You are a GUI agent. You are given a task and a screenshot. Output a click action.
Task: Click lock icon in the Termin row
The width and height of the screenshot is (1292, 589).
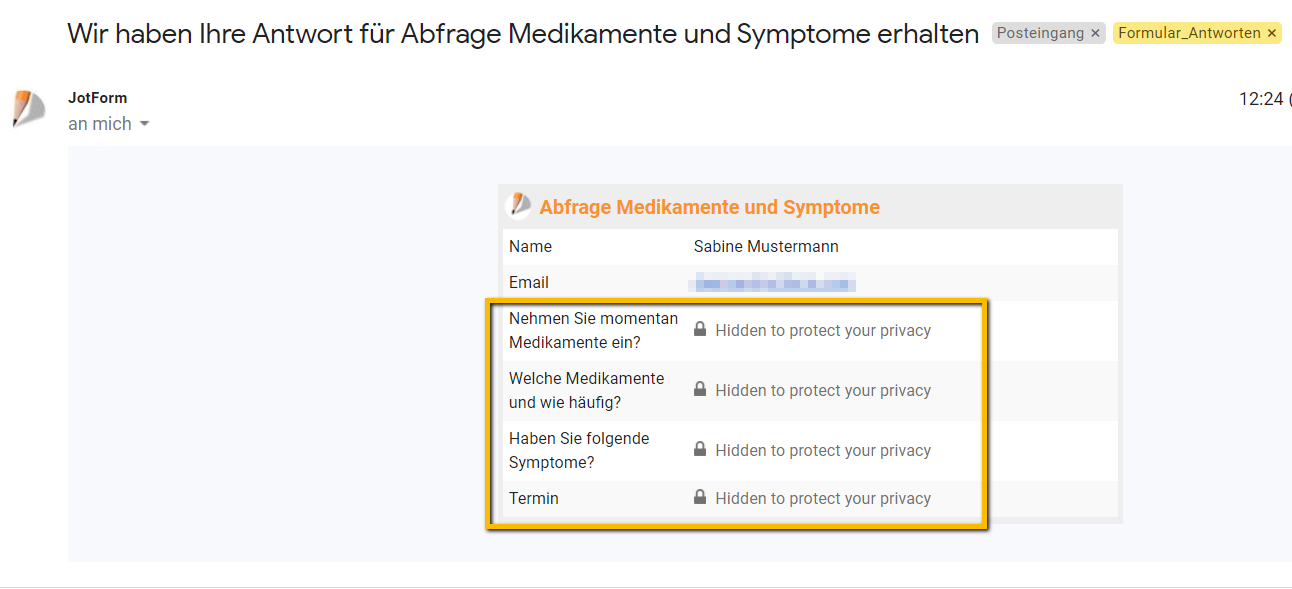pyautogui.click(x=700, y=498)
